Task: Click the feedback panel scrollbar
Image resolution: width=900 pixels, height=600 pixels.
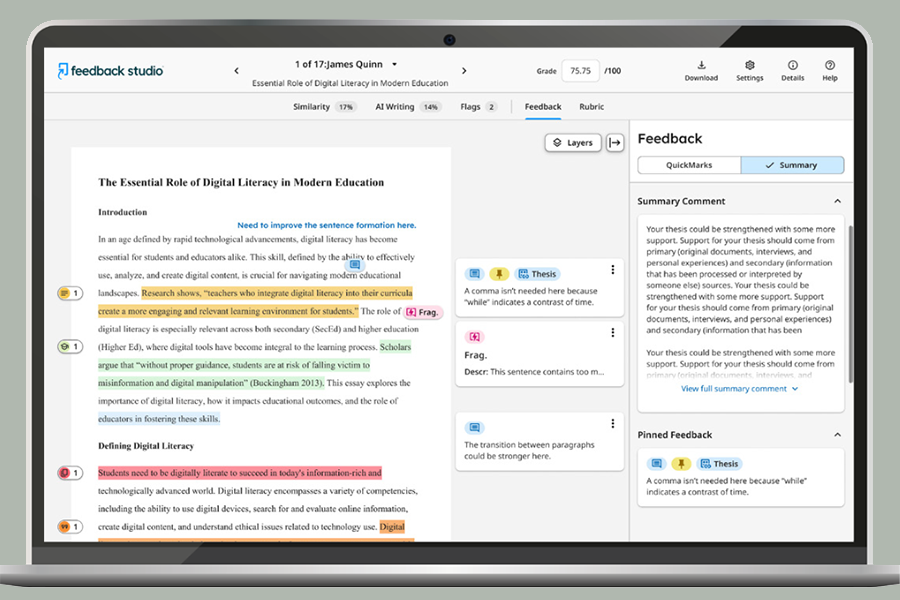Action: pyautogui.click(x=850, y=304)
